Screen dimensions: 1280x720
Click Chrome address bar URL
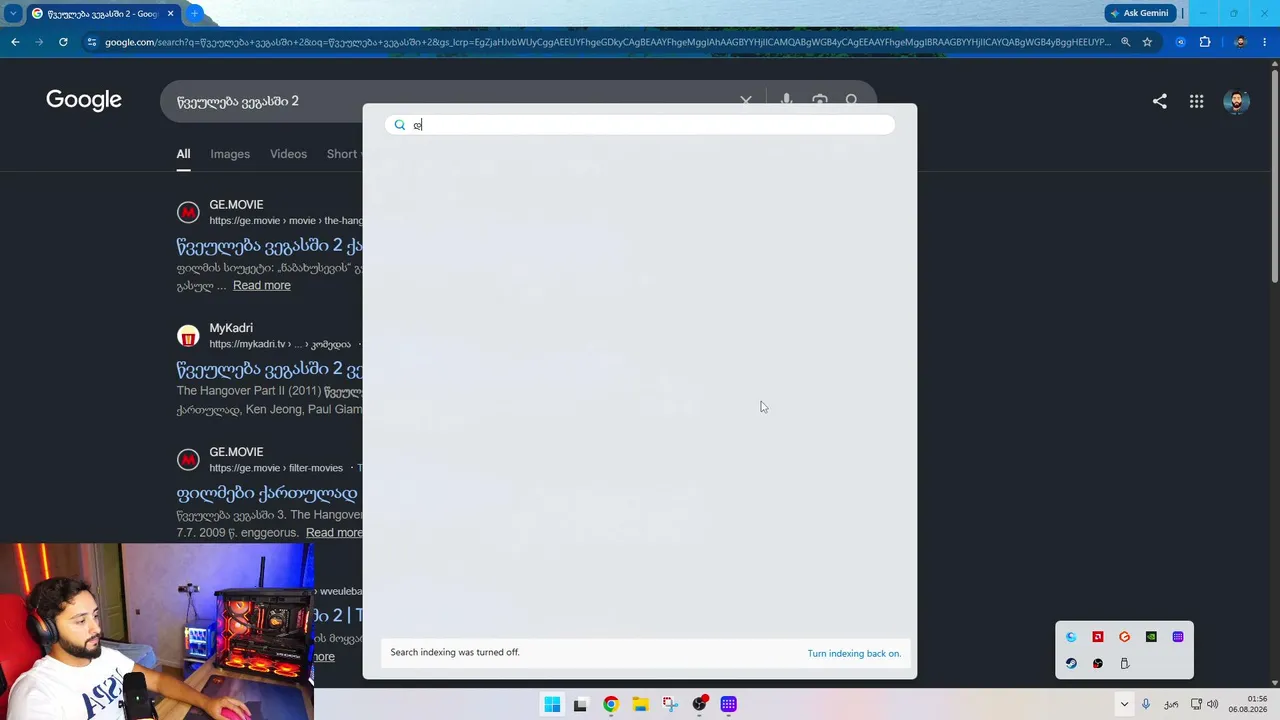[x=607, y=42]
